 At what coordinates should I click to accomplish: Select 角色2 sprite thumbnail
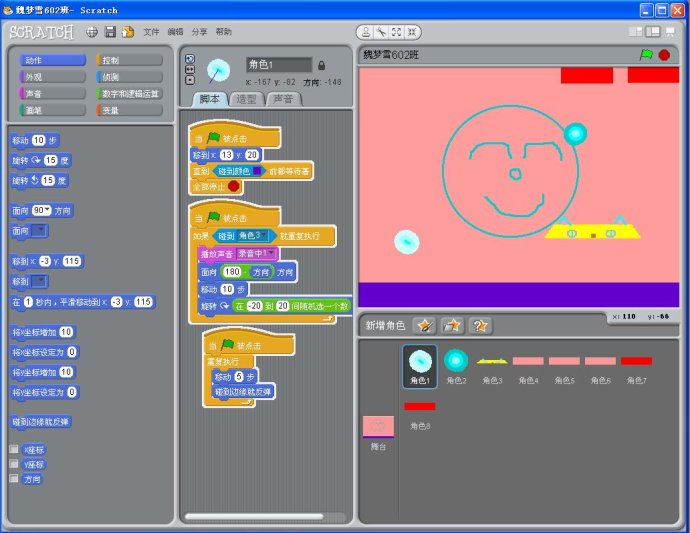tap(456, 365)
